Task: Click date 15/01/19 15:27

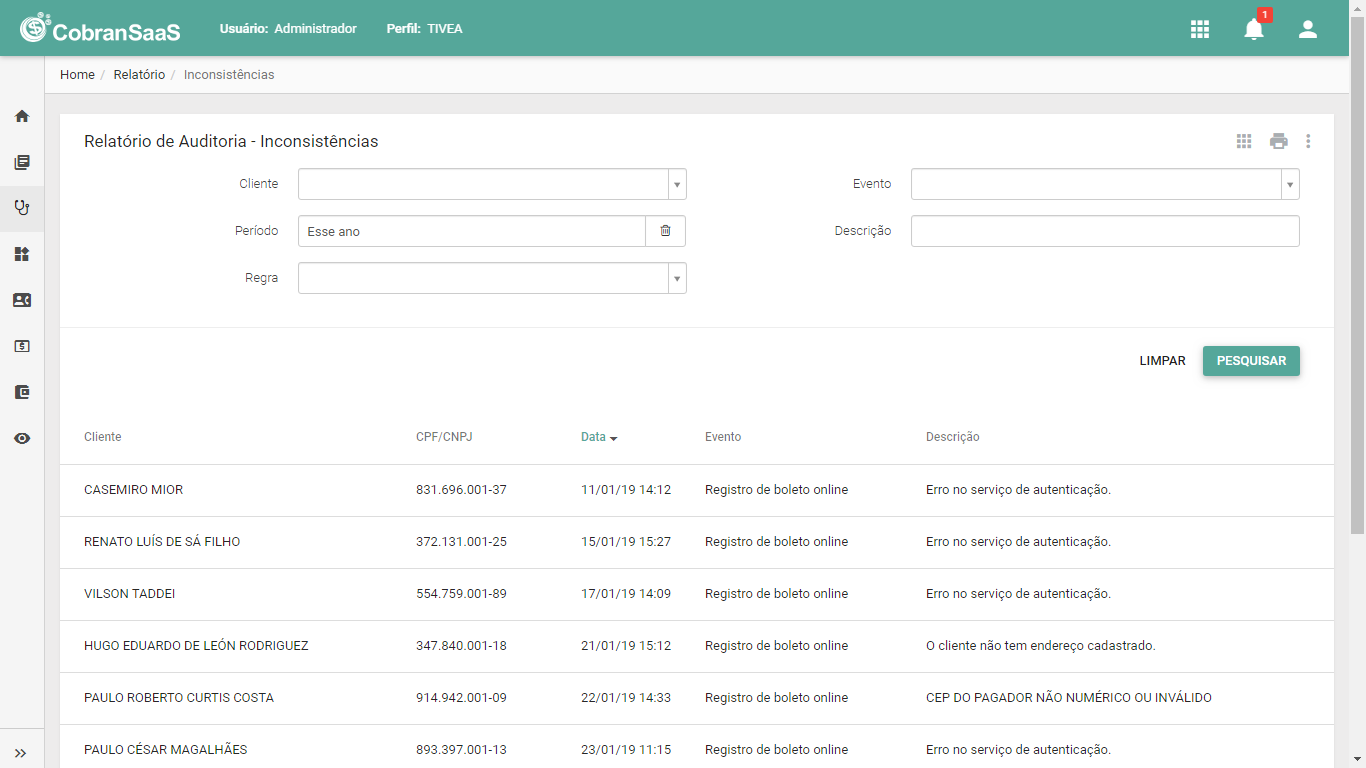Action: pyautogui.click(x=626, y=542)
